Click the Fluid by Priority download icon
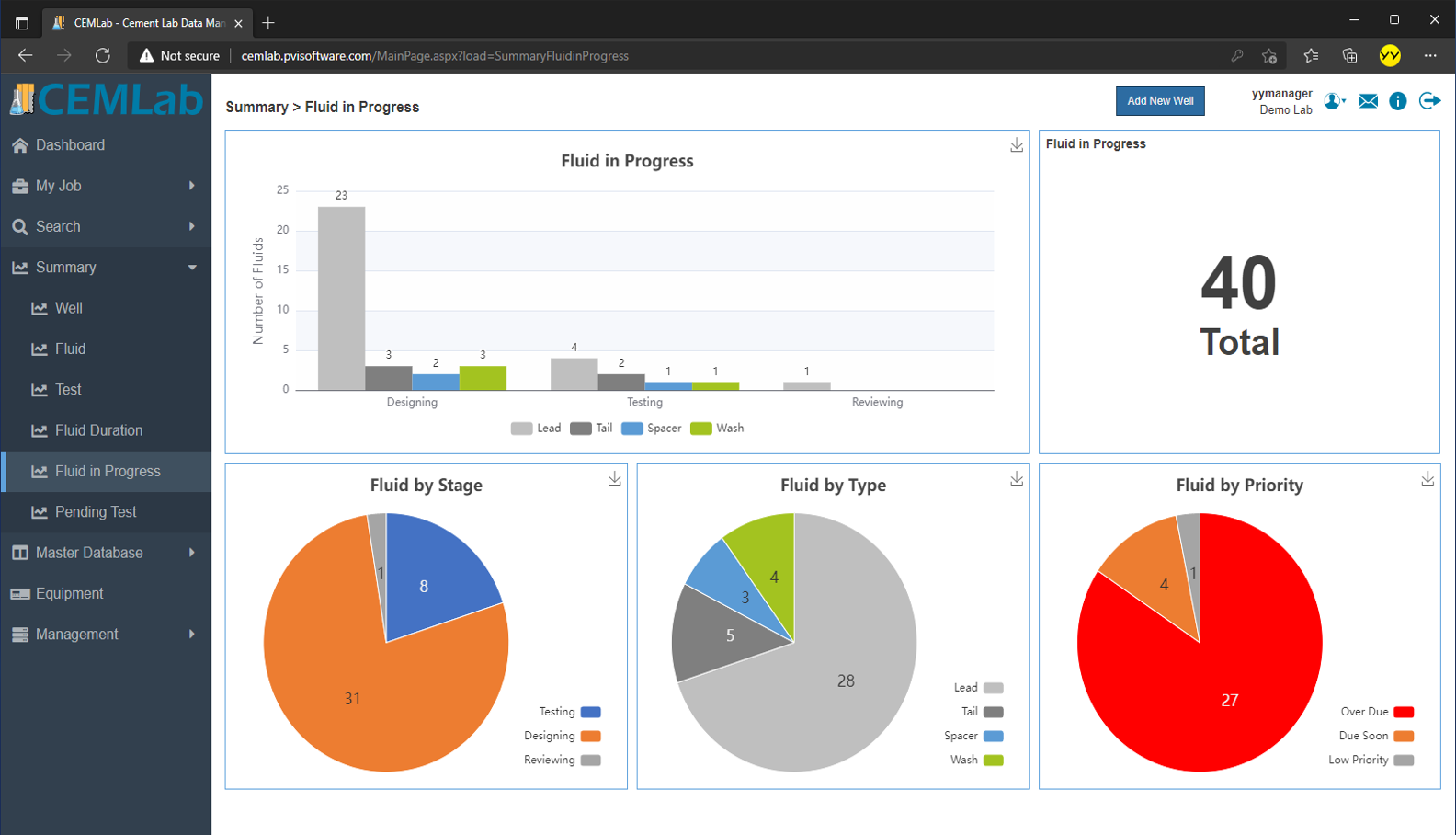Screen dimensions: 1456x835 point(1428,479)
